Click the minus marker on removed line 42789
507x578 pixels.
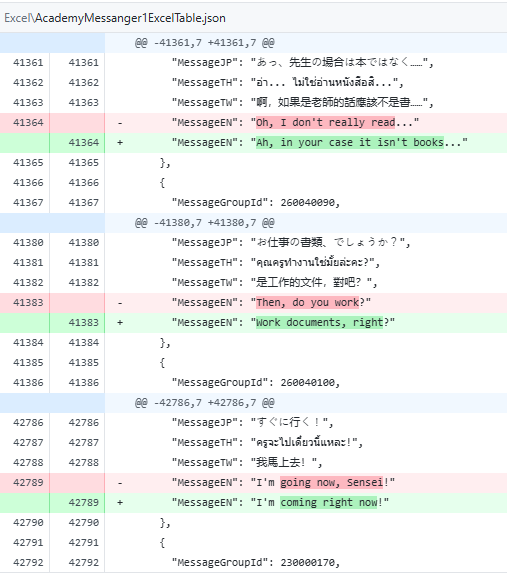pyautogui.click(x=120, y=483)
